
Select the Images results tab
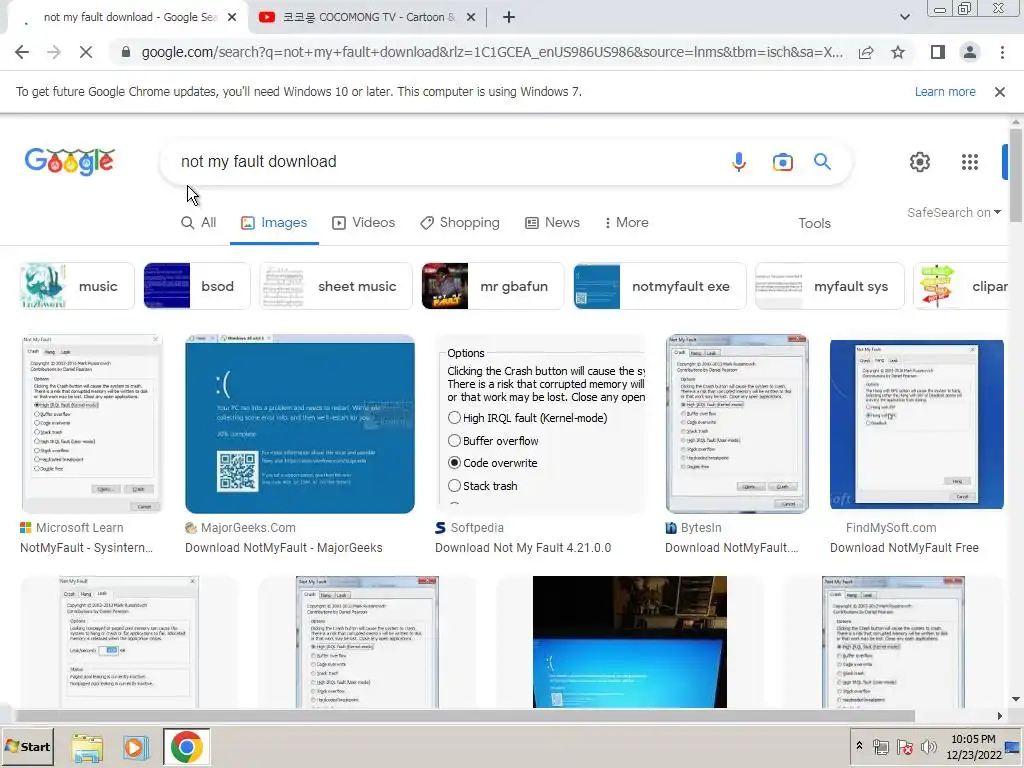pos(274,223)
